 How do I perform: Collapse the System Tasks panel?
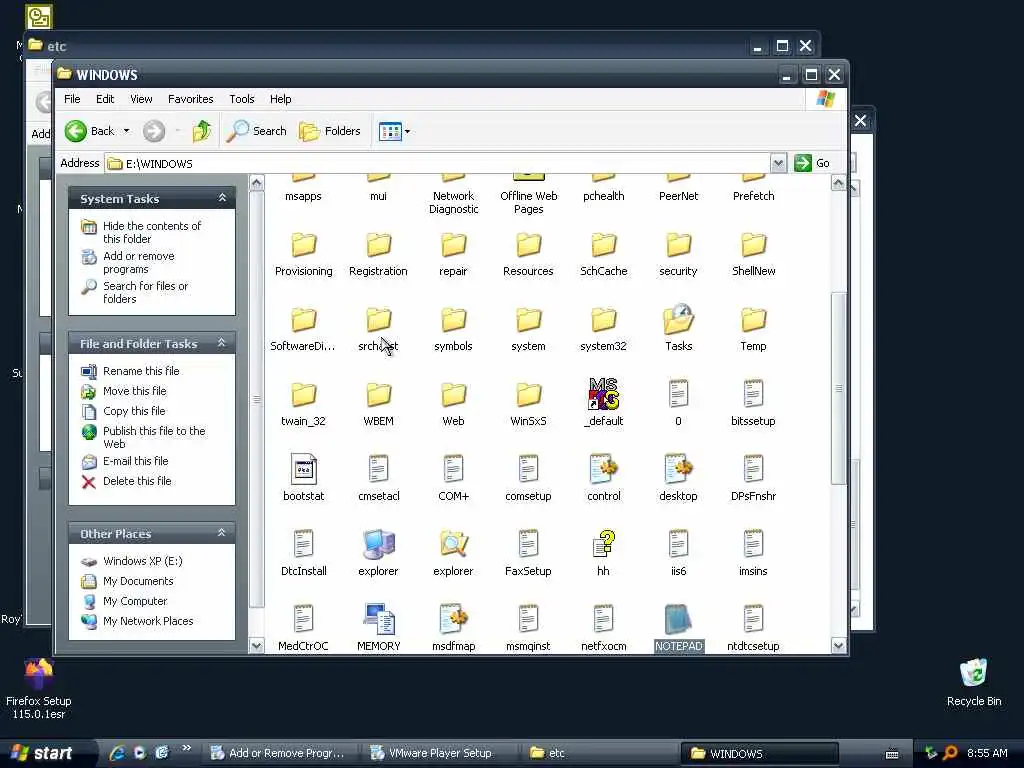click(222, 198)
